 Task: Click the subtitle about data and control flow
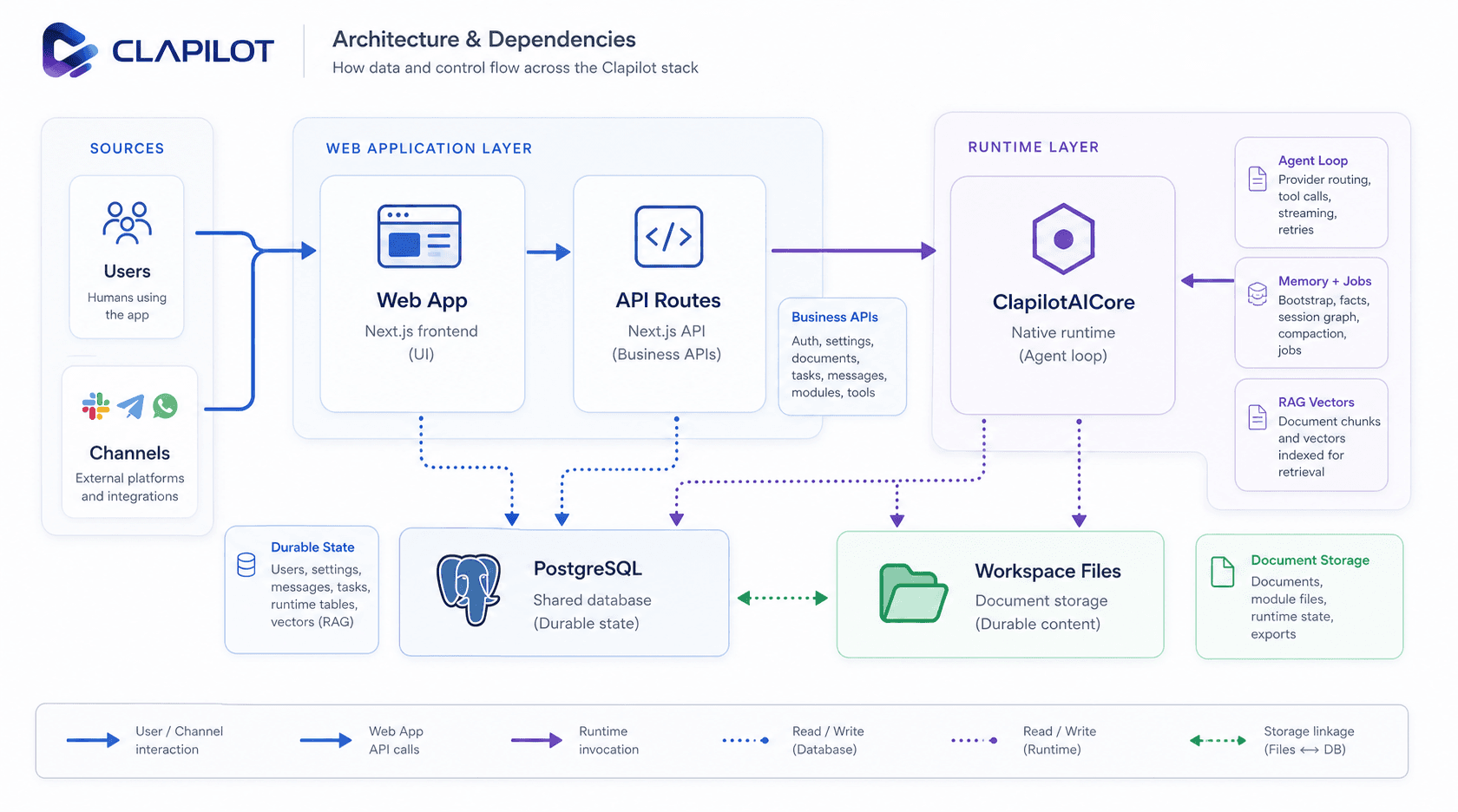pos(516,68)
